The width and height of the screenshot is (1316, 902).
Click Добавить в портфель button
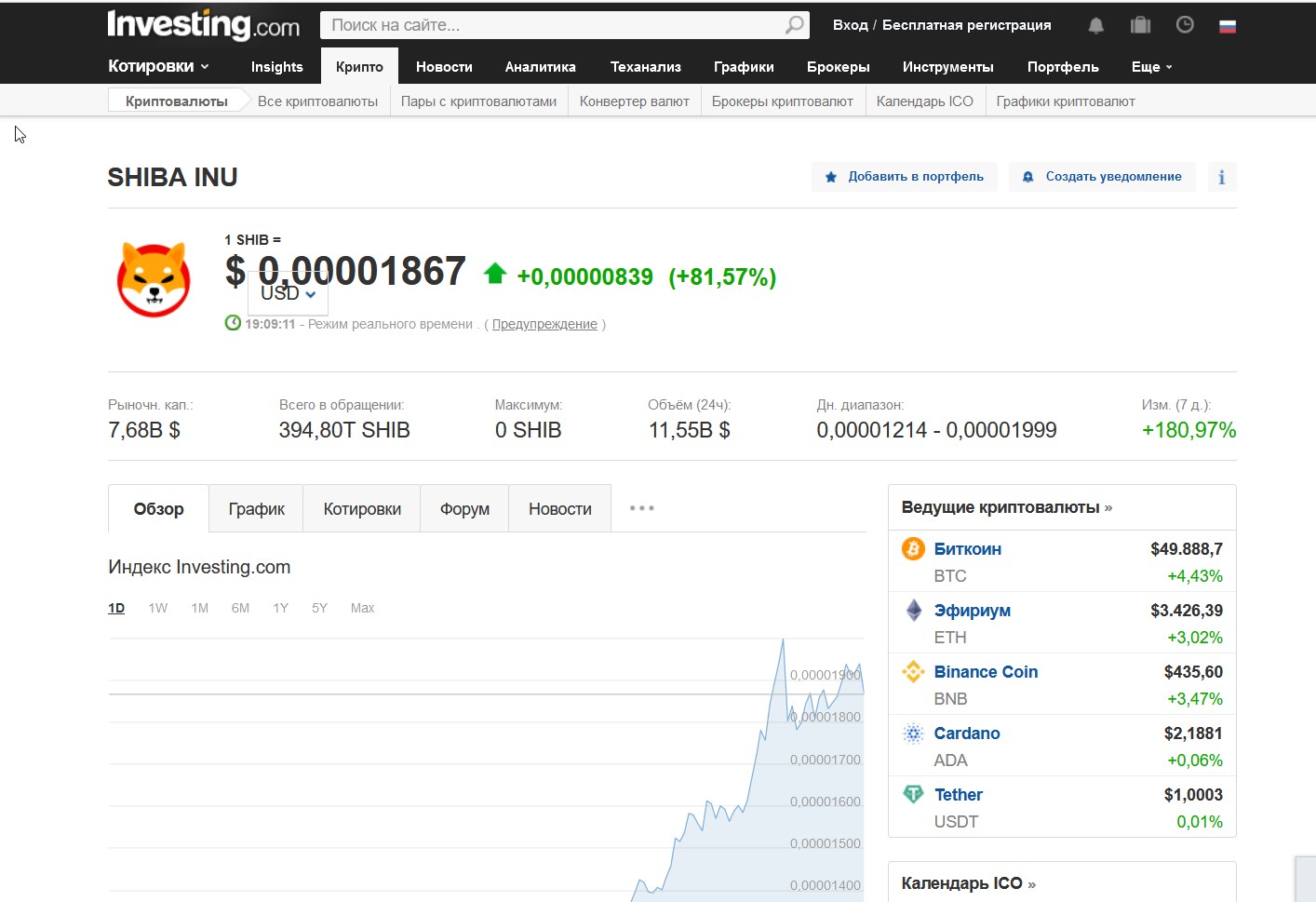[905, 177]
